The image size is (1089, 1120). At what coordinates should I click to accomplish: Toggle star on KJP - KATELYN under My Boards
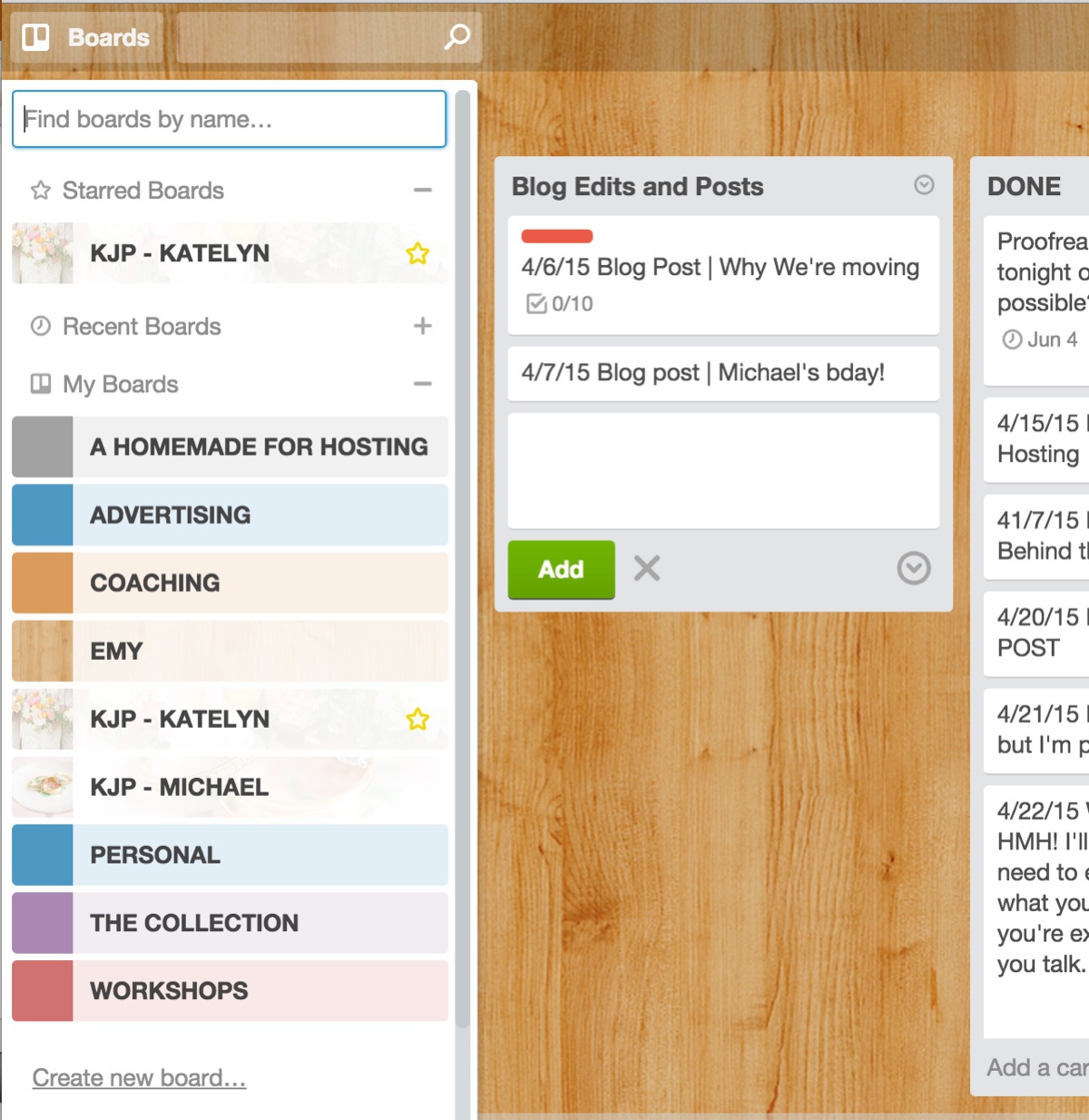[x=417, y=719]
